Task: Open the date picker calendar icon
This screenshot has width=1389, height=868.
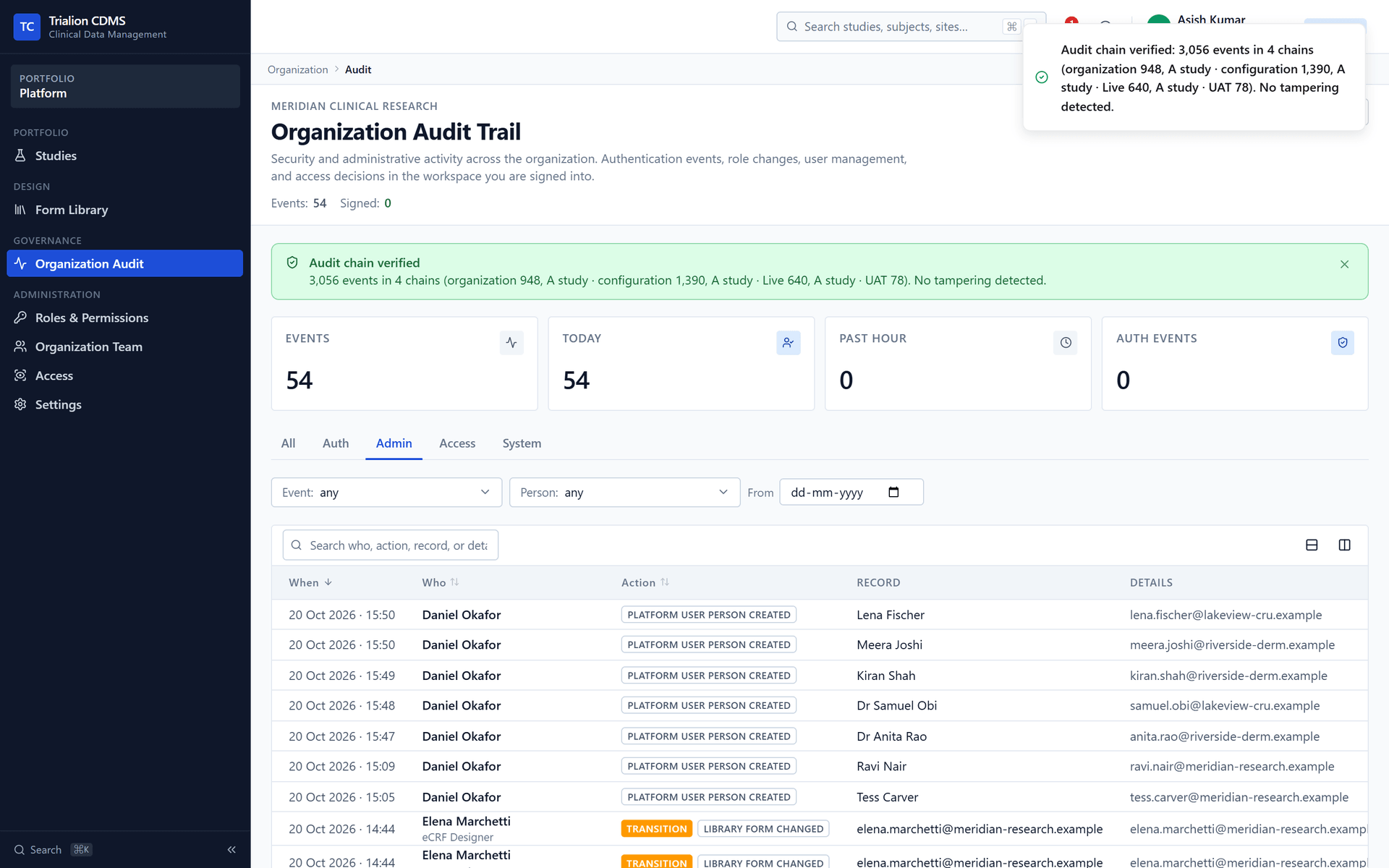Action: (893, 492)
